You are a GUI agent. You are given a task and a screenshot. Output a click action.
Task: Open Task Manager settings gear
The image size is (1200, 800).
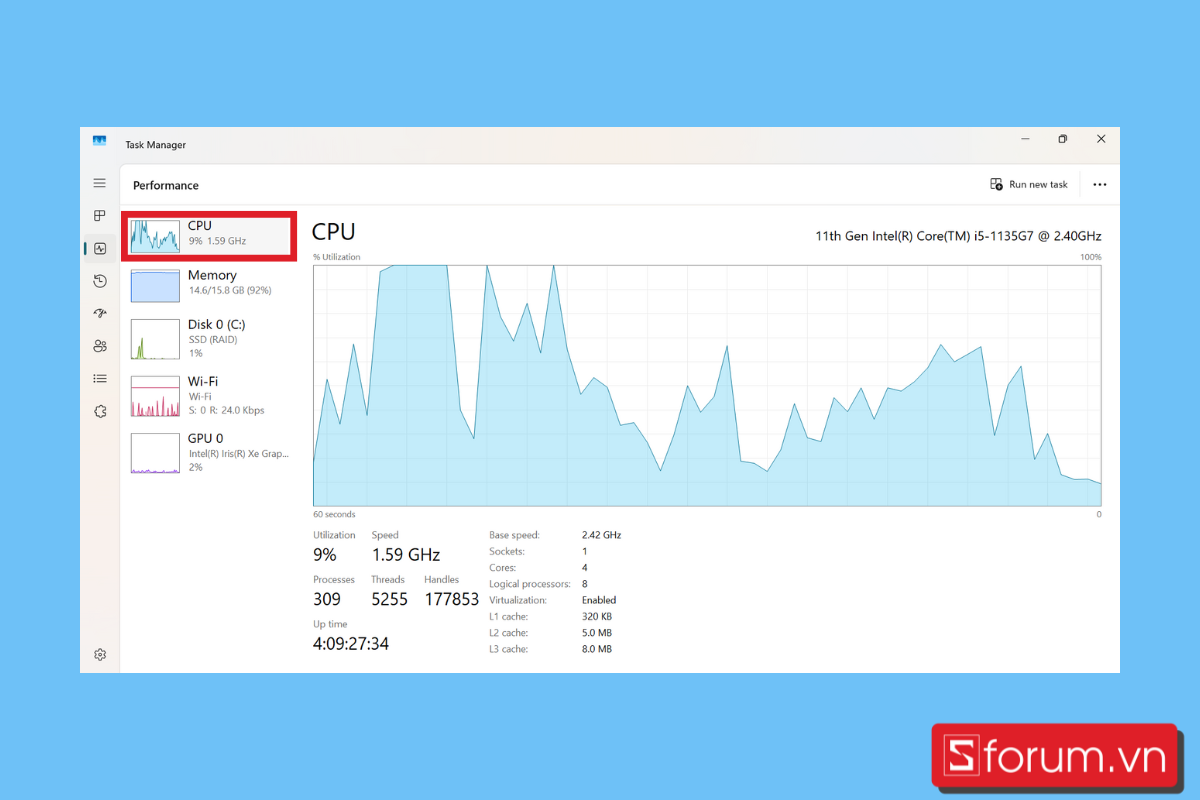coord(100,655)
